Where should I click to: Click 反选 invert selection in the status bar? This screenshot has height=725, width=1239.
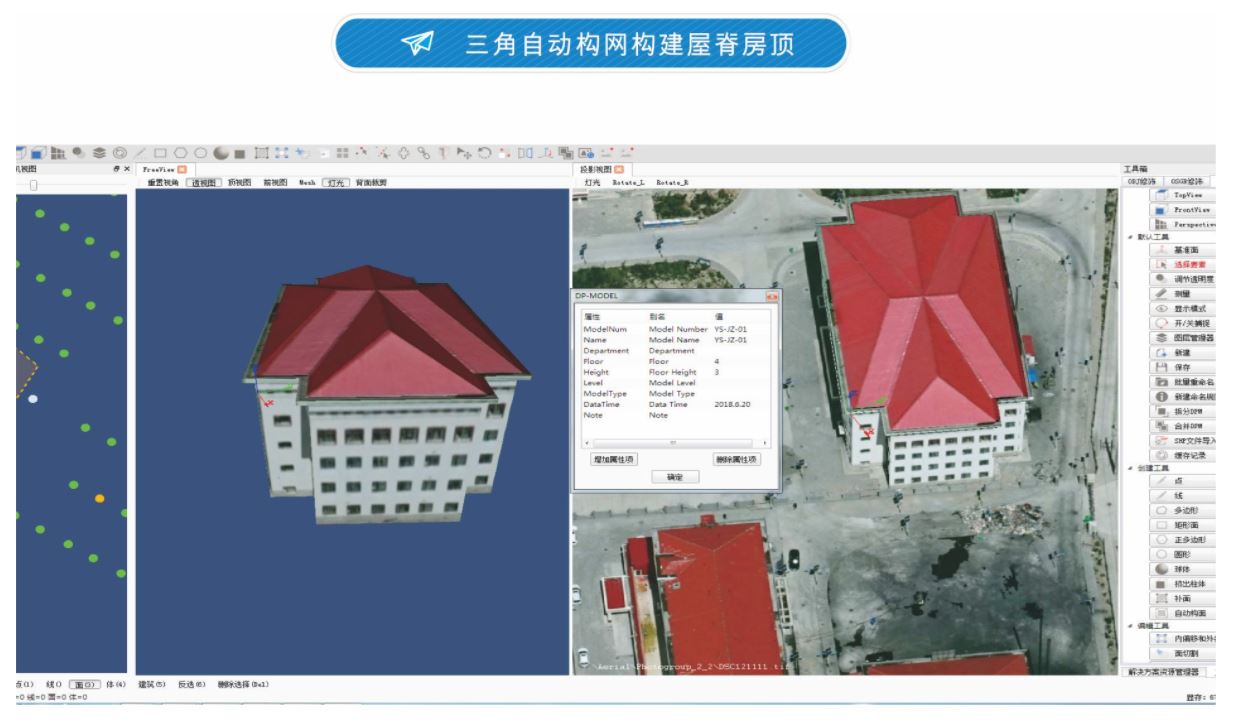192,685
